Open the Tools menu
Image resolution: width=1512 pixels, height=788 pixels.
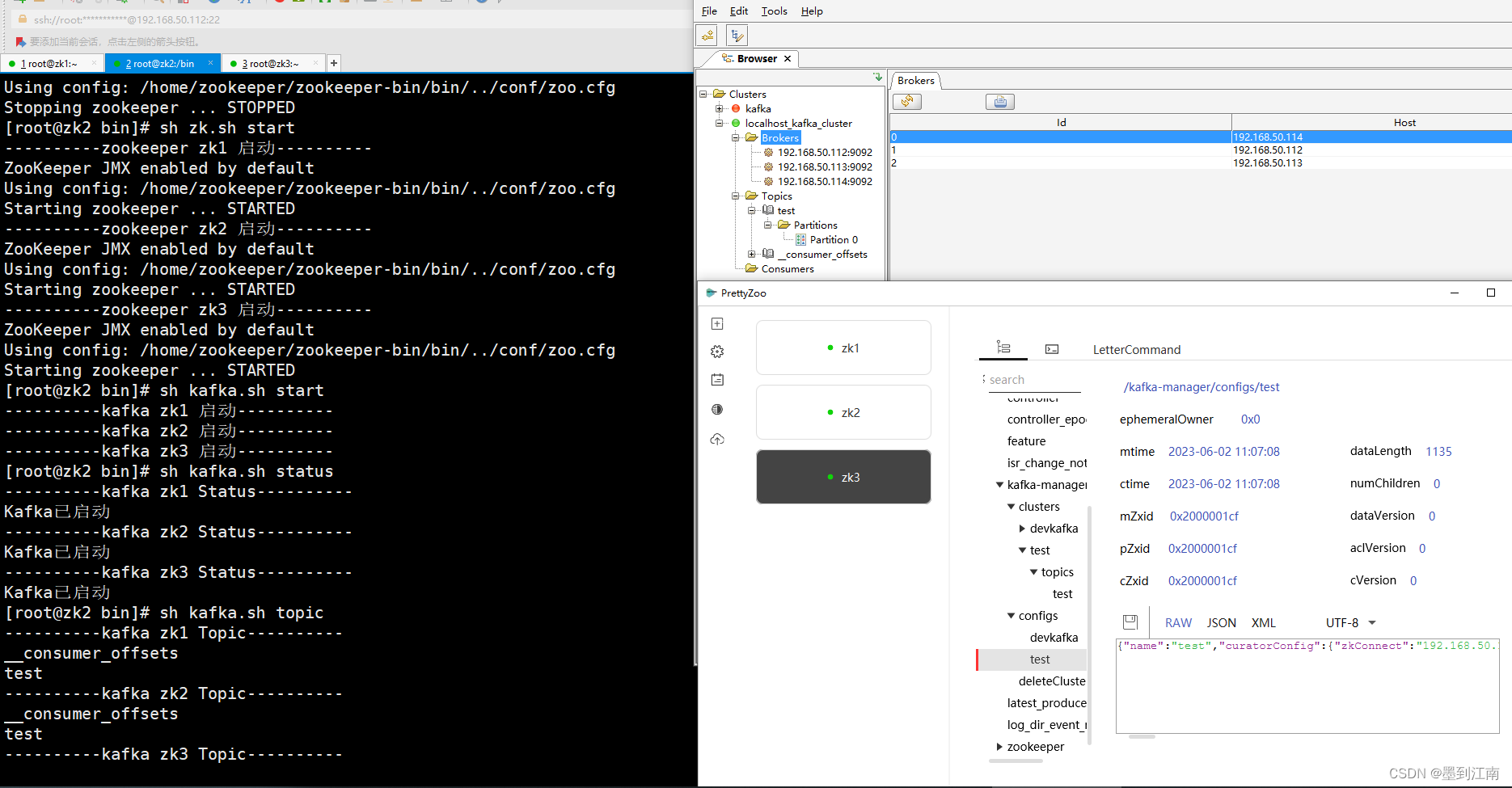(x=774, y=11)
